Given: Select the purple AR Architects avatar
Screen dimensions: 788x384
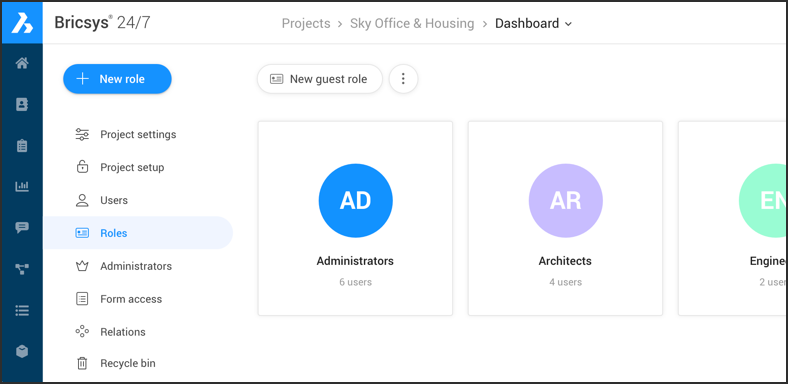Looking at the screenshot, I should pyautogui.click(x=565, y=201).
